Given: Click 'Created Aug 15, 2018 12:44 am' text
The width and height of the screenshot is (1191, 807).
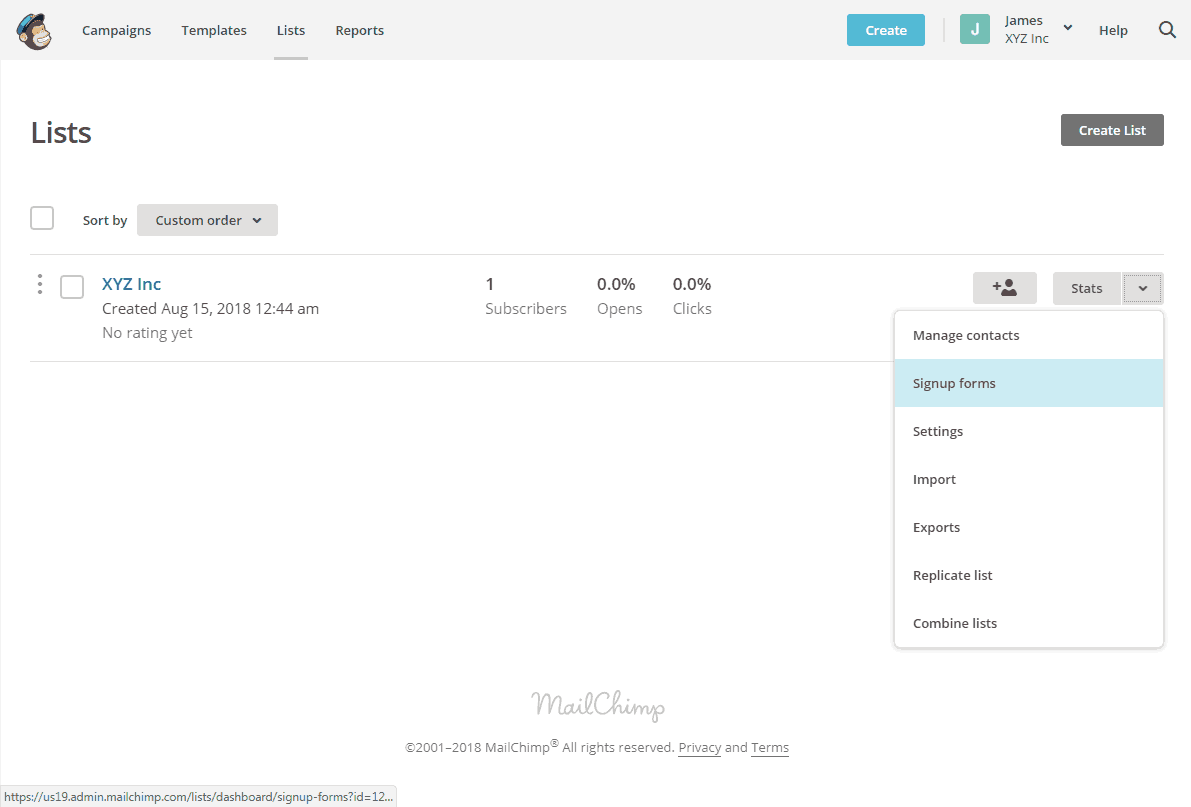Looking at the screenshot, I should (210, 309).
